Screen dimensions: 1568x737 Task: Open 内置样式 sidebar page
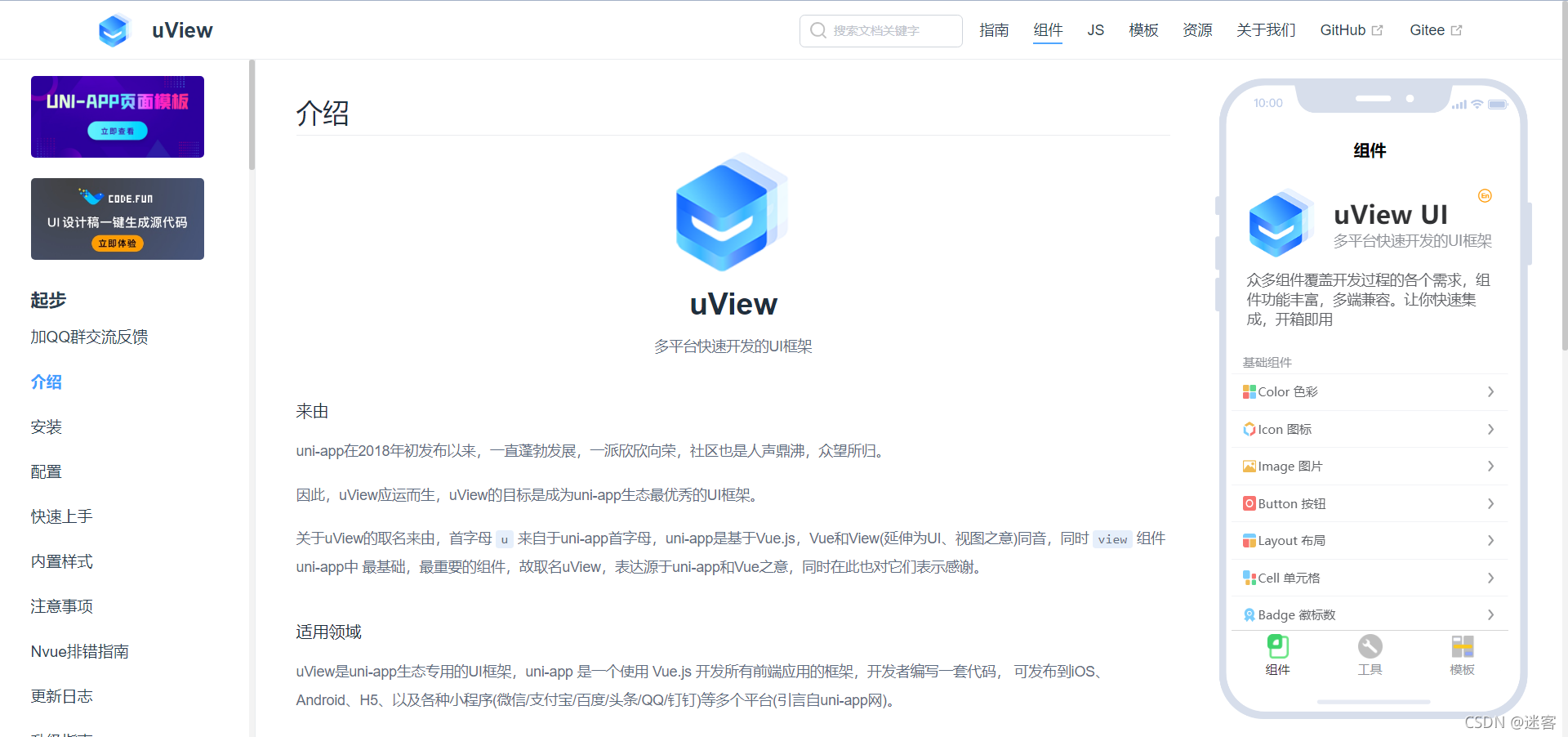point(62,561)
